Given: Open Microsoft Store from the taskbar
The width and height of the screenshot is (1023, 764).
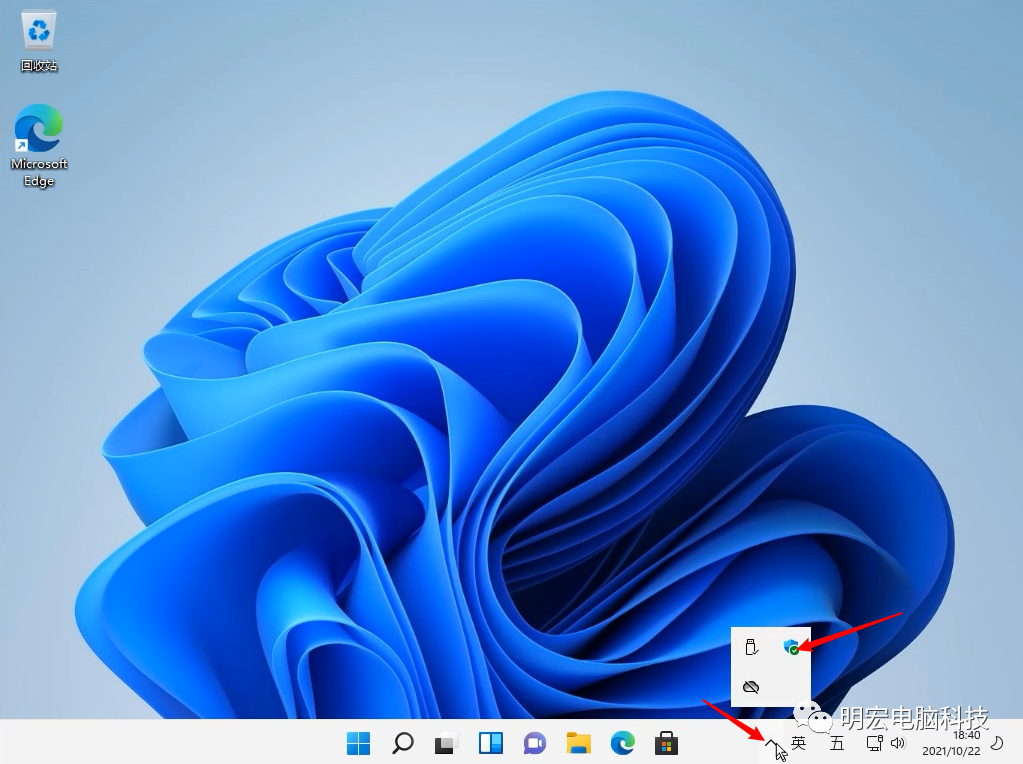Looking at the screenshot, I should 667,742.
